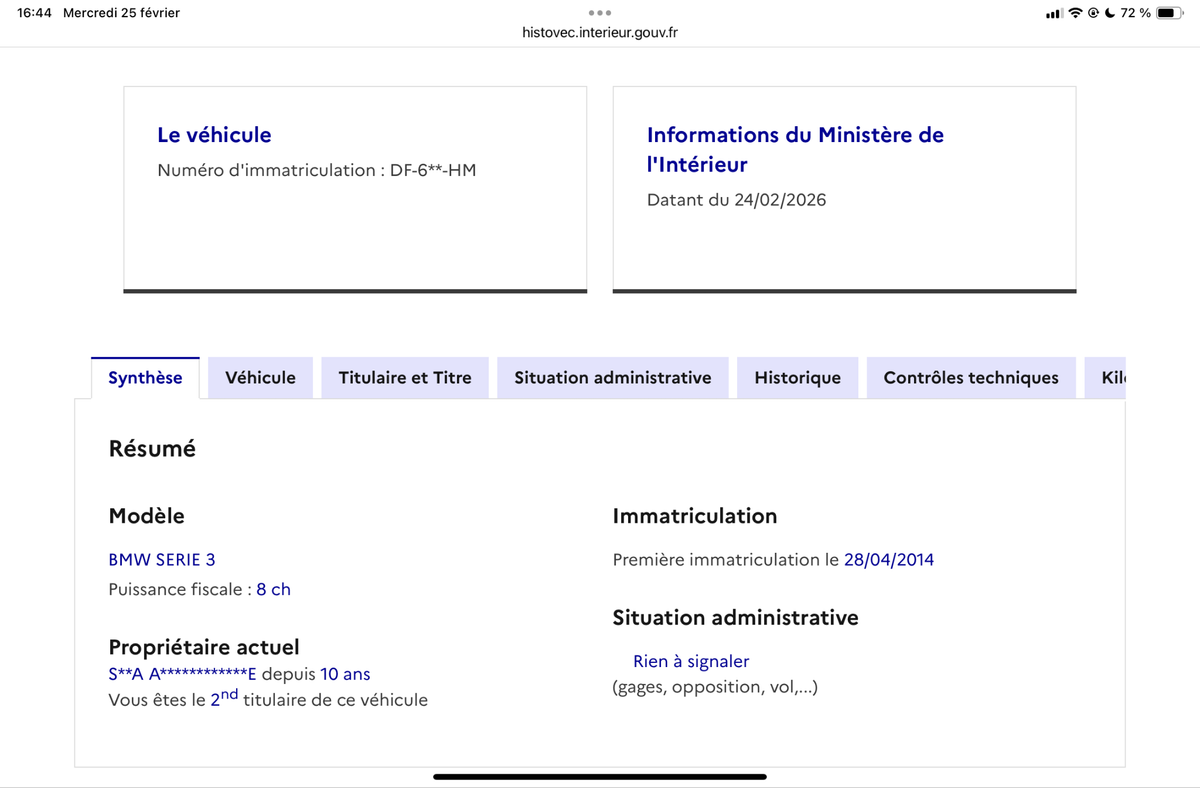
Task: Tap the three-dot multitasking menu
Action: (x=600, y=13)
